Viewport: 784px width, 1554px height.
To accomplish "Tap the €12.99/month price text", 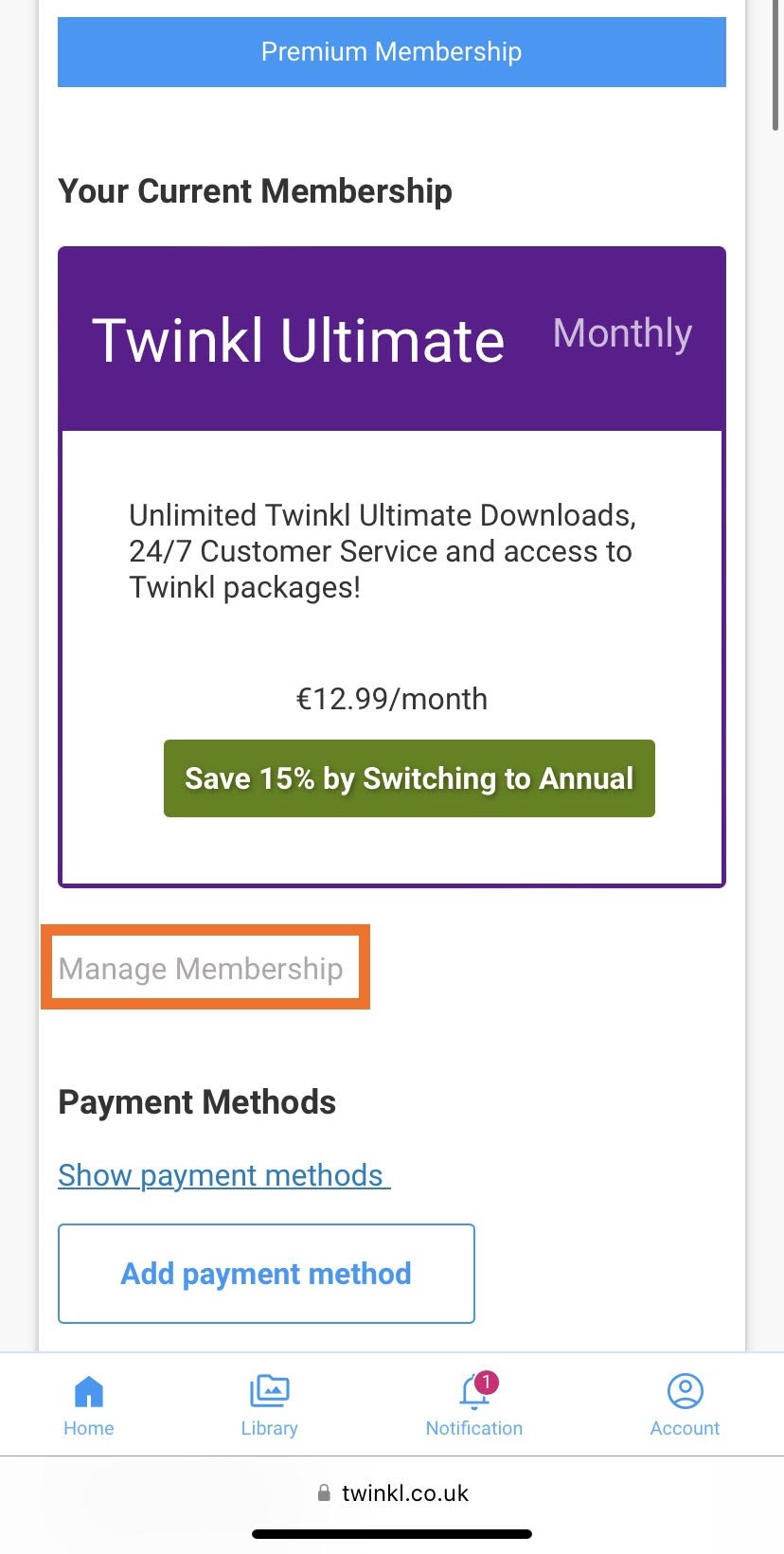I will coord(391,699).
